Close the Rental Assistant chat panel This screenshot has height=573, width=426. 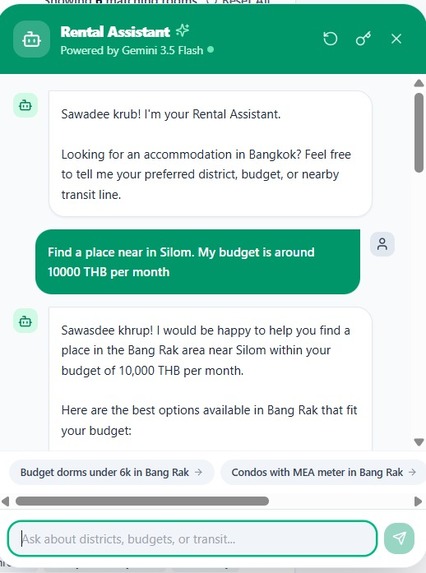pos(396,39)
